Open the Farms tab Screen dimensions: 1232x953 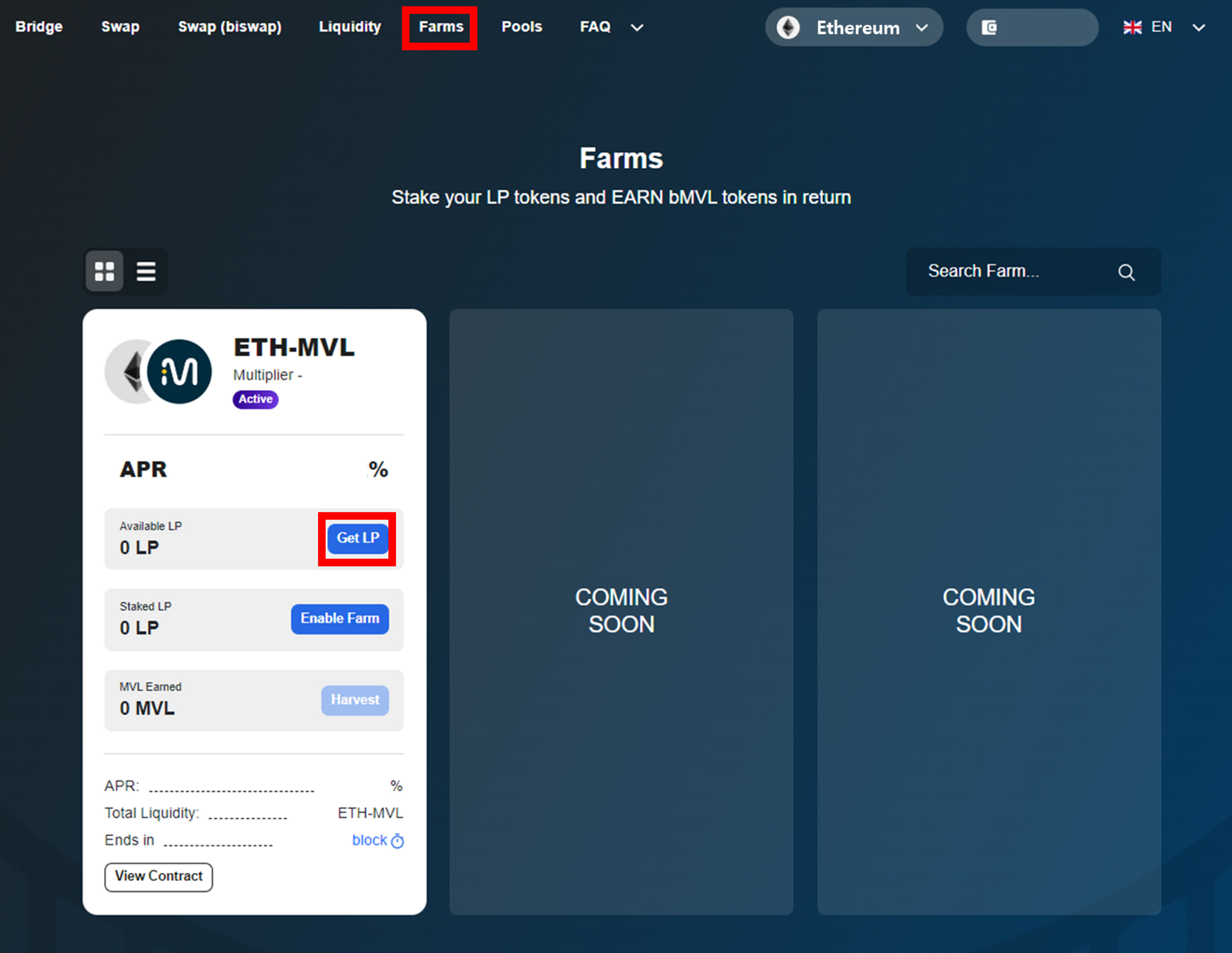point(440,27)
